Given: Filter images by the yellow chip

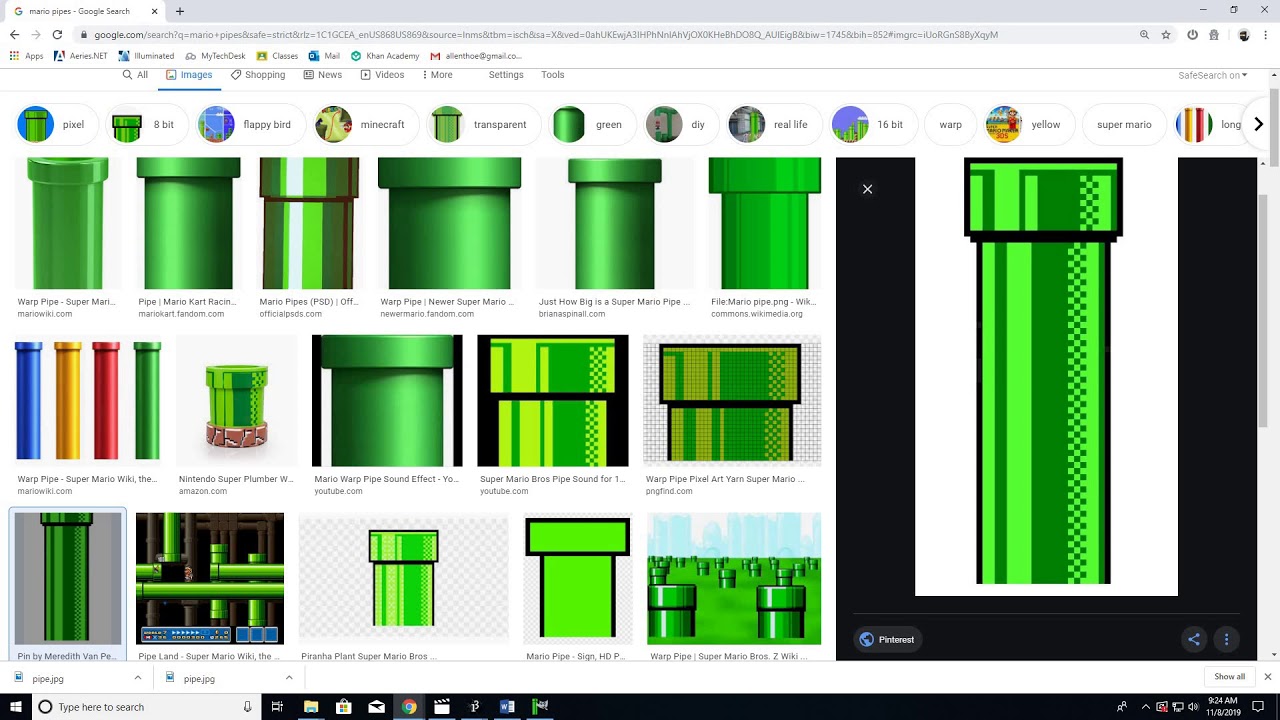Looking at the screenshot, I should [x=1028, y=125].
